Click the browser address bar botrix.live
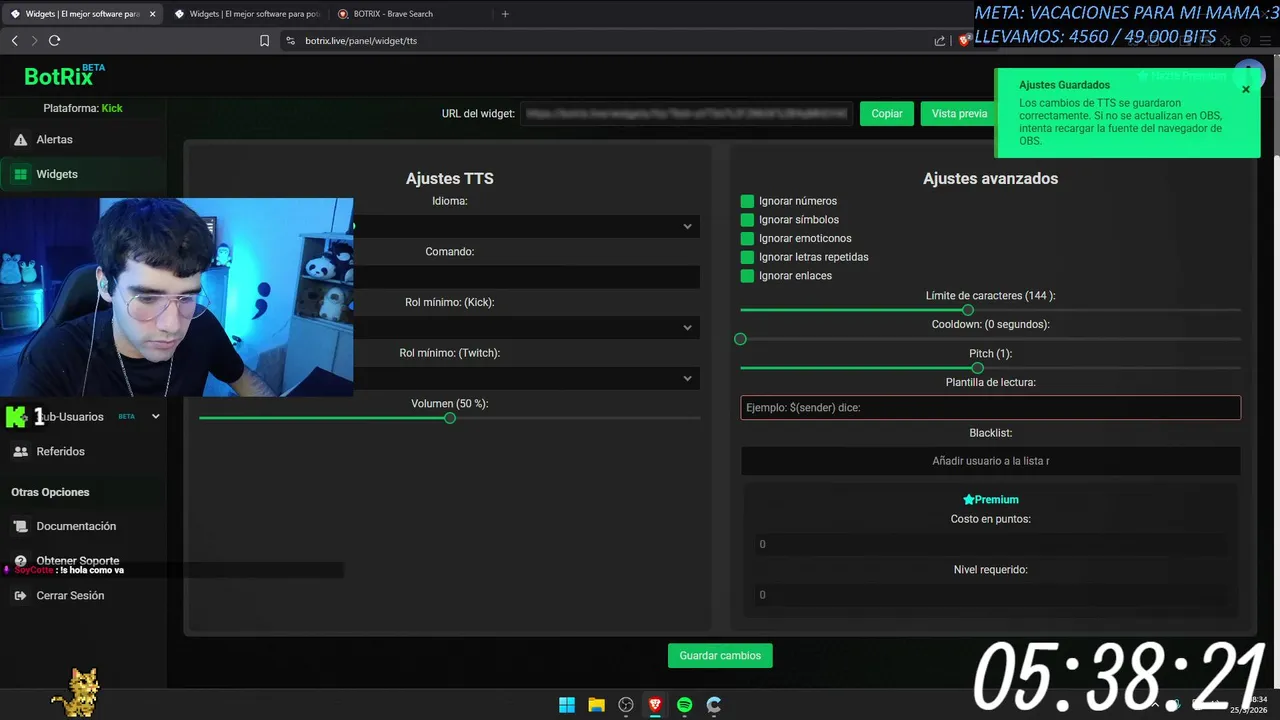 [361, 41]
